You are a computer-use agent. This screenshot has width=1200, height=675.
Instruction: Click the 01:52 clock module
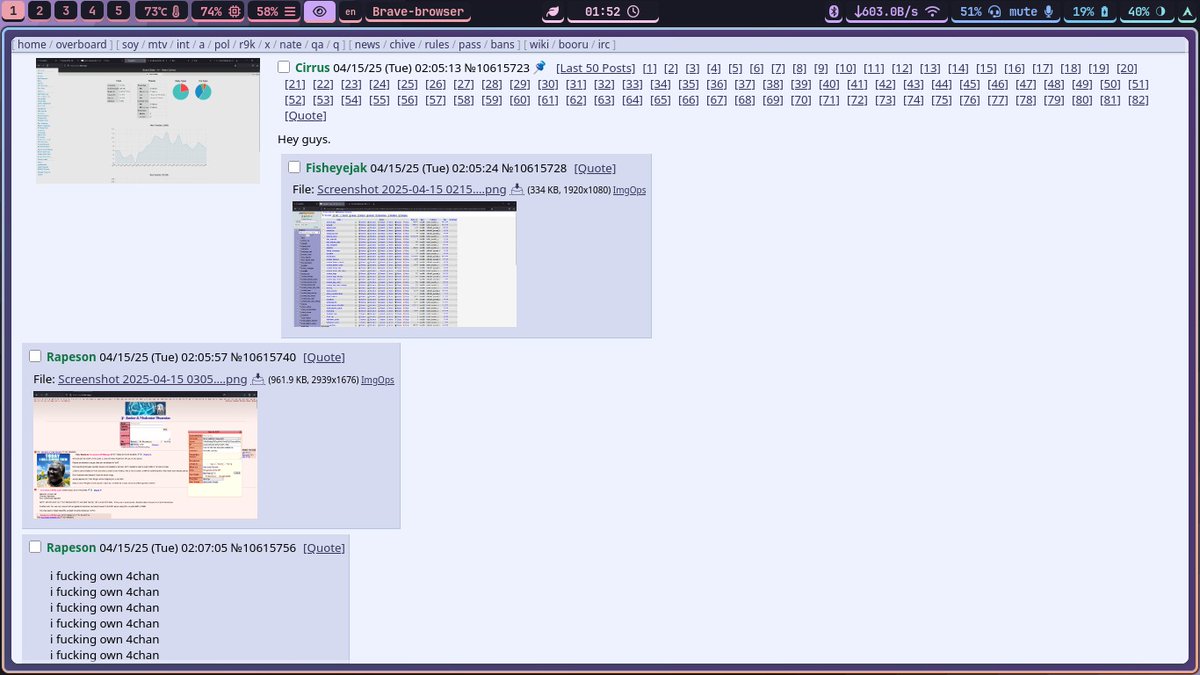(x=612, y=11)
